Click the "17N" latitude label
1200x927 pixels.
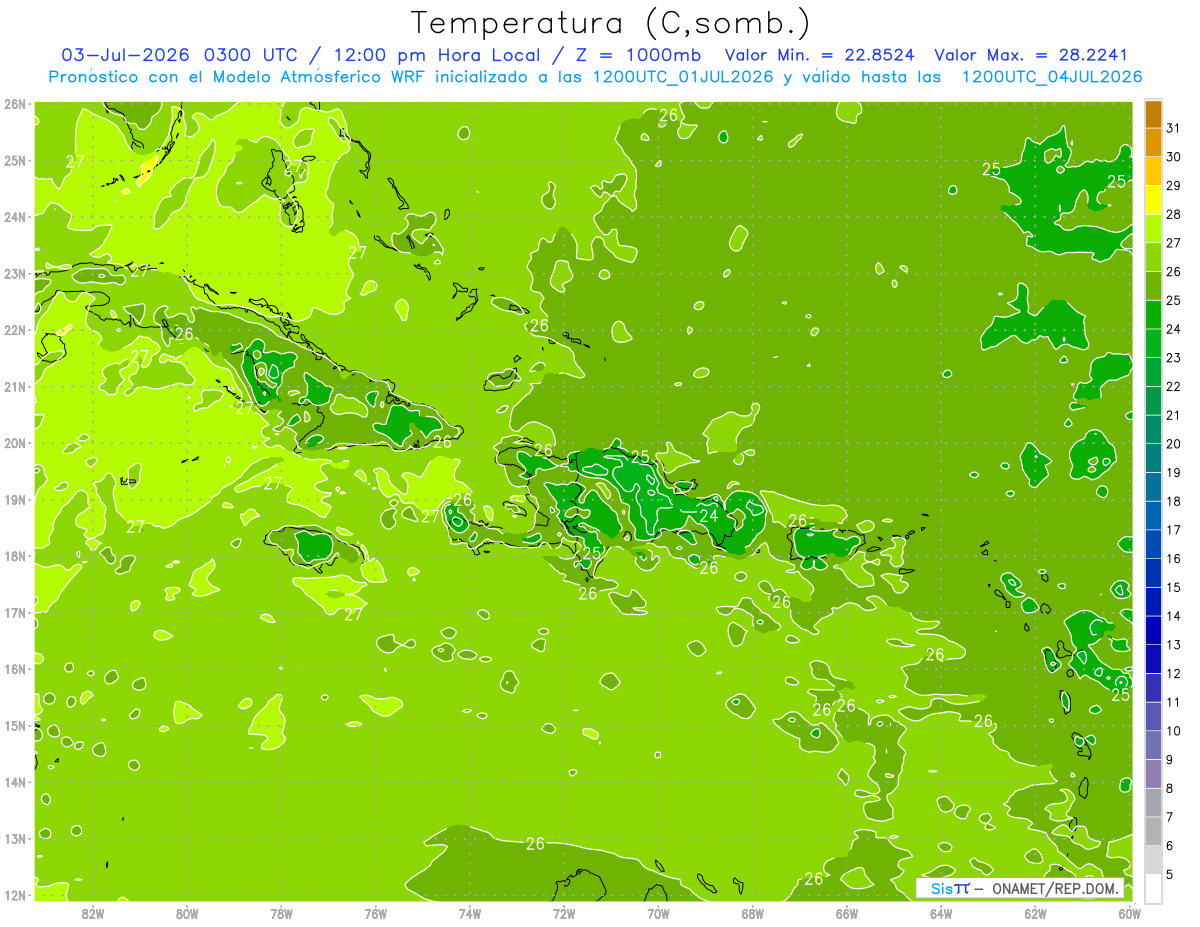(x=15, y=613)
